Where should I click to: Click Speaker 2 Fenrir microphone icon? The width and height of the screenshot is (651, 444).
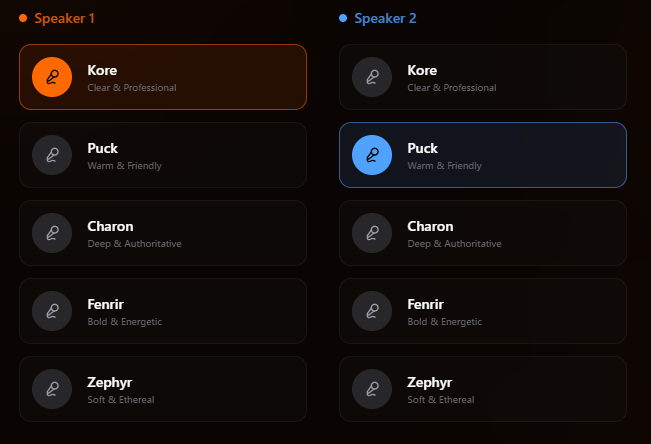coord(372,311)
